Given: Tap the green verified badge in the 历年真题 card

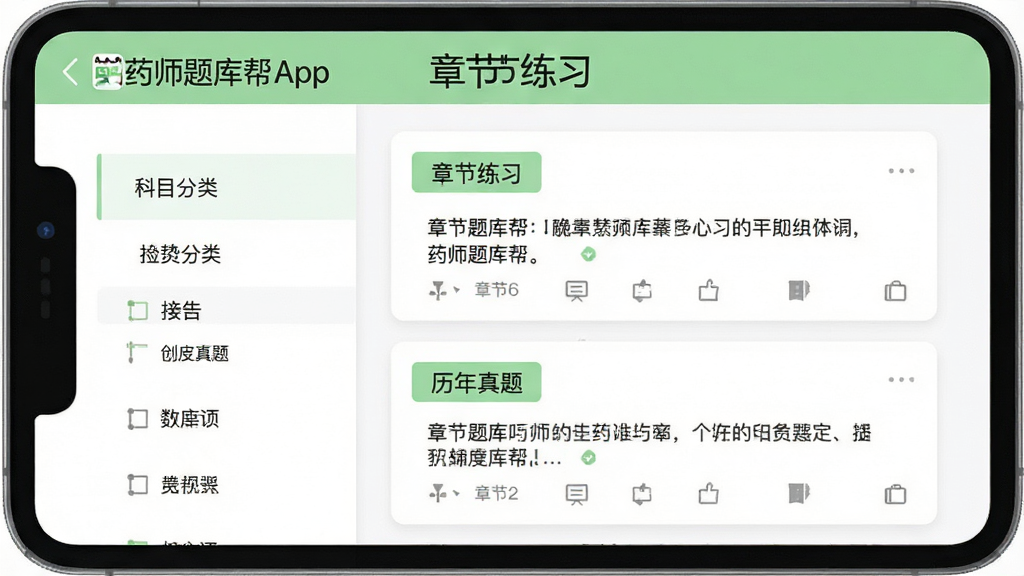Looking at the screenshot, I should tap(588, 458).
